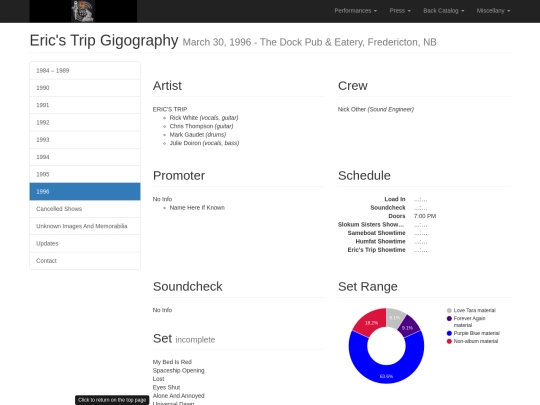Open the 1995 year entry
The image size is (540, 405).
(x=85, y=174)
